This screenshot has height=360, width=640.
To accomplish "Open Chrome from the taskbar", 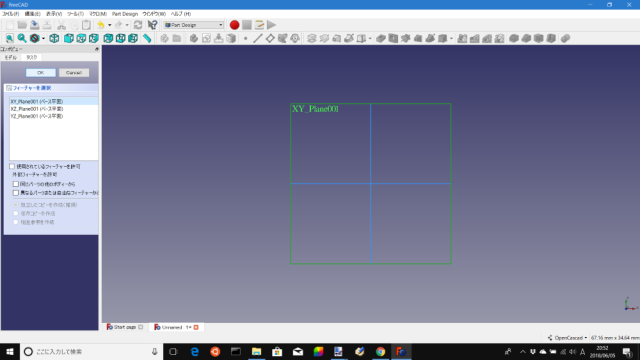I will coord(380,351).
